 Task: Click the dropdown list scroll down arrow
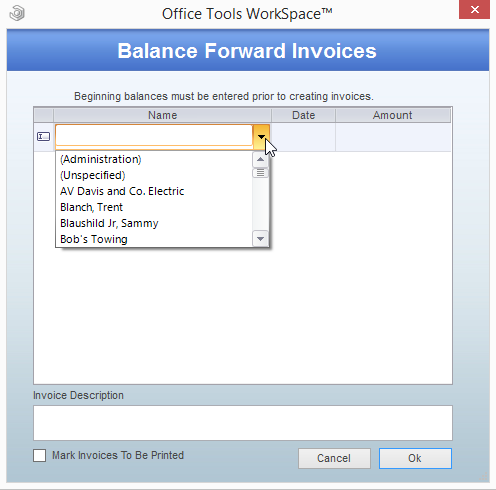[x=260, y=239]
